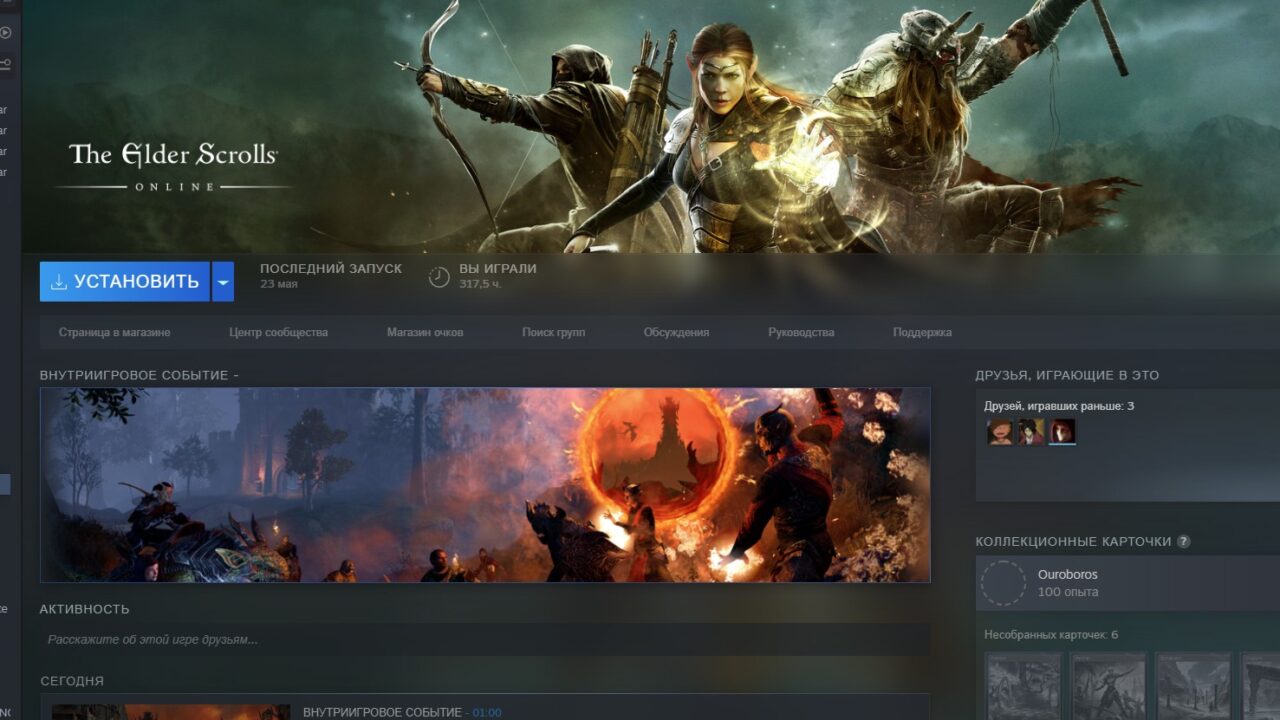Screen dimensions: 1280x720
Task: Open the third friend avatar with blue underline
Action: pos(1062,431)
